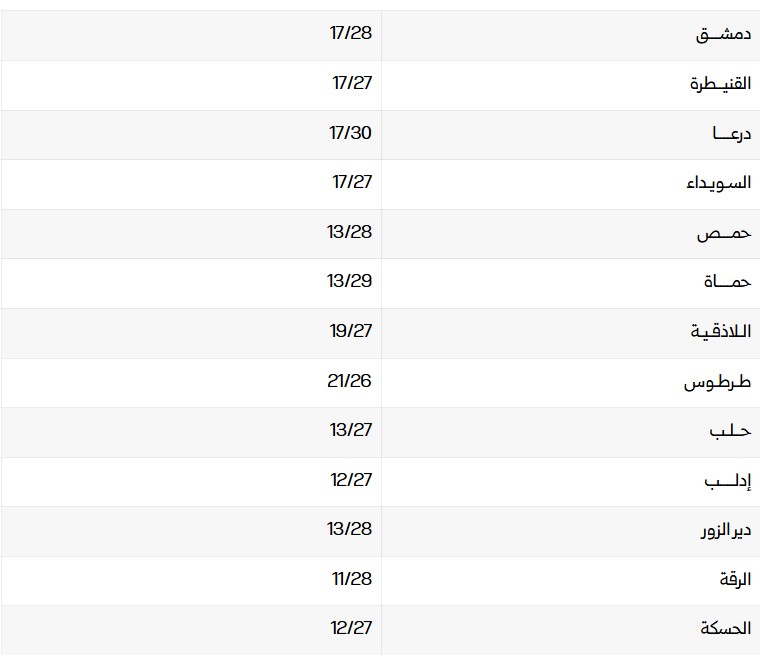
Task: Click the حمص city name cell
Action: [724, 233]
